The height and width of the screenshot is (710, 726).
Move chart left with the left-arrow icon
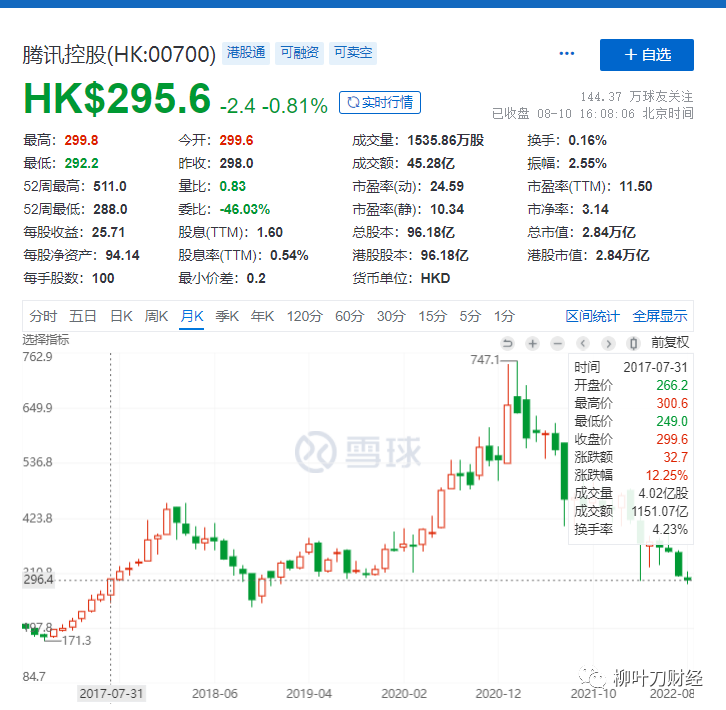pyautogui.click(x=583, y=343)
